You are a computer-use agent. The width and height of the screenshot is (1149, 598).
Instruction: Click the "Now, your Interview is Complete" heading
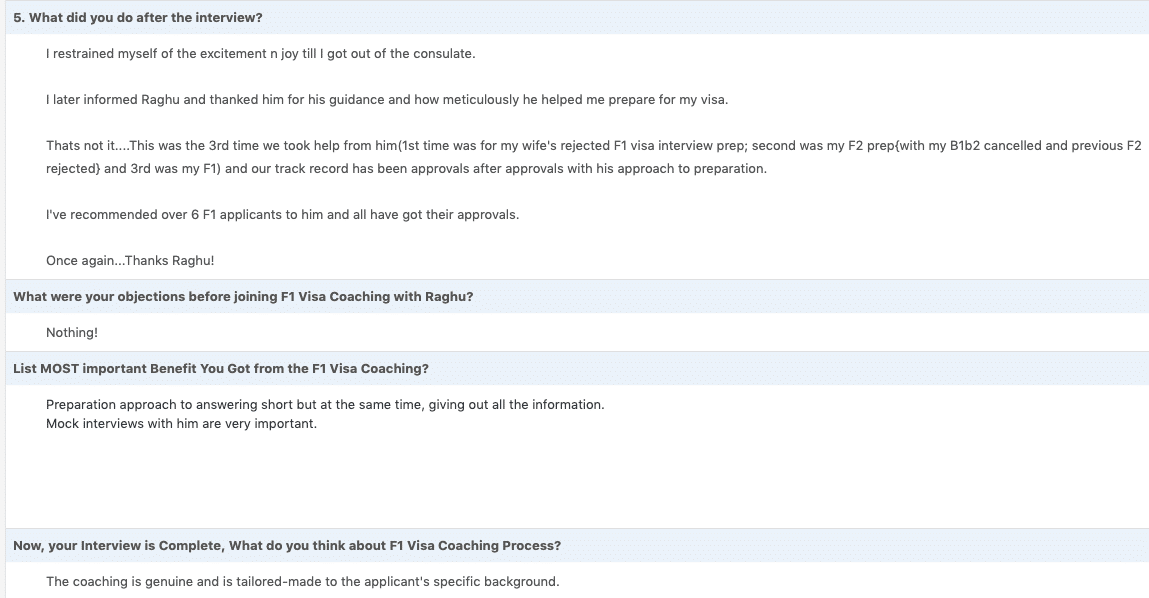(x=287, y=546)
